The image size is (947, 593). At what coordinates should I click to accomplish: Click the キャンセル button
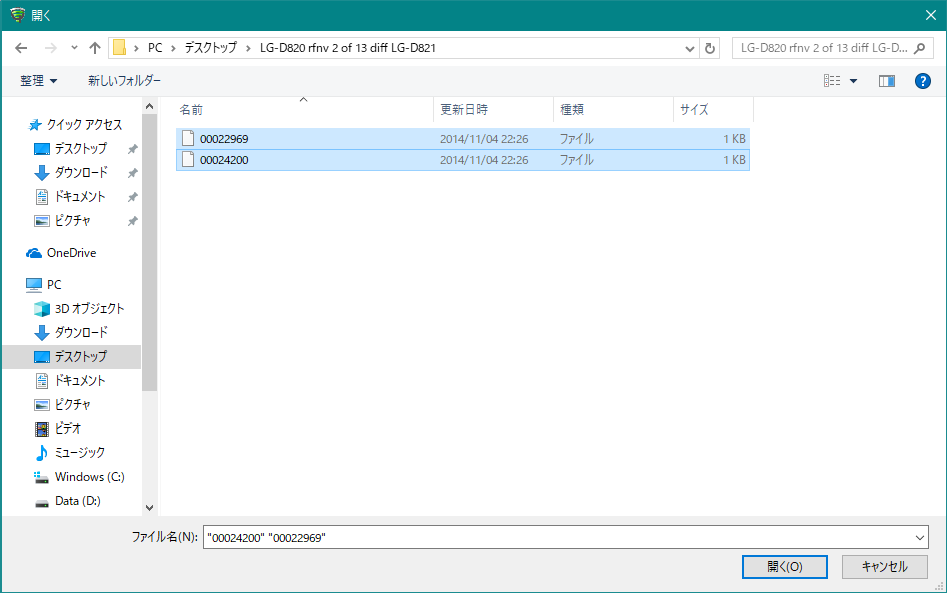884,566
